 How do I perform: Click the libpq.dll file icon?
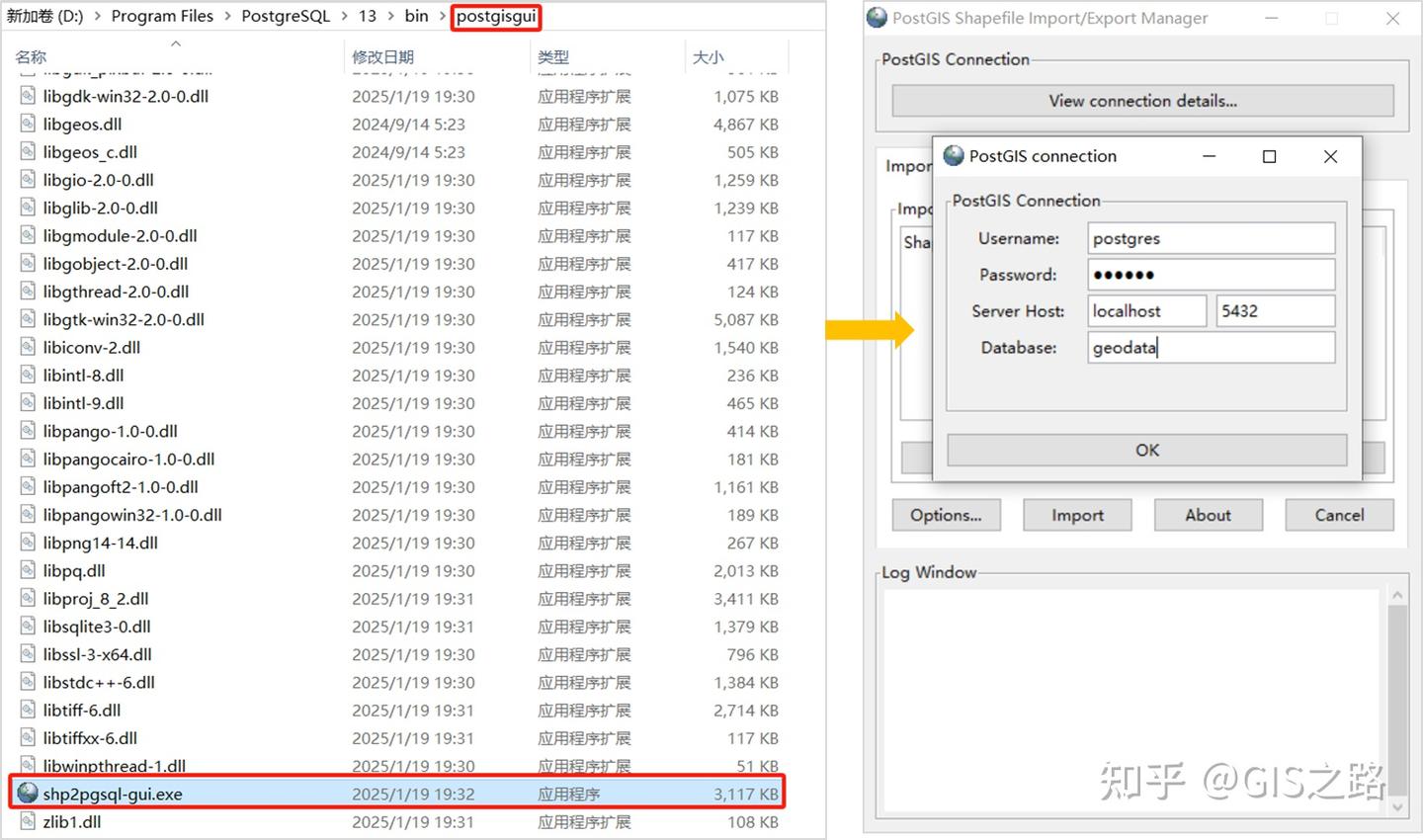point(28,570)
